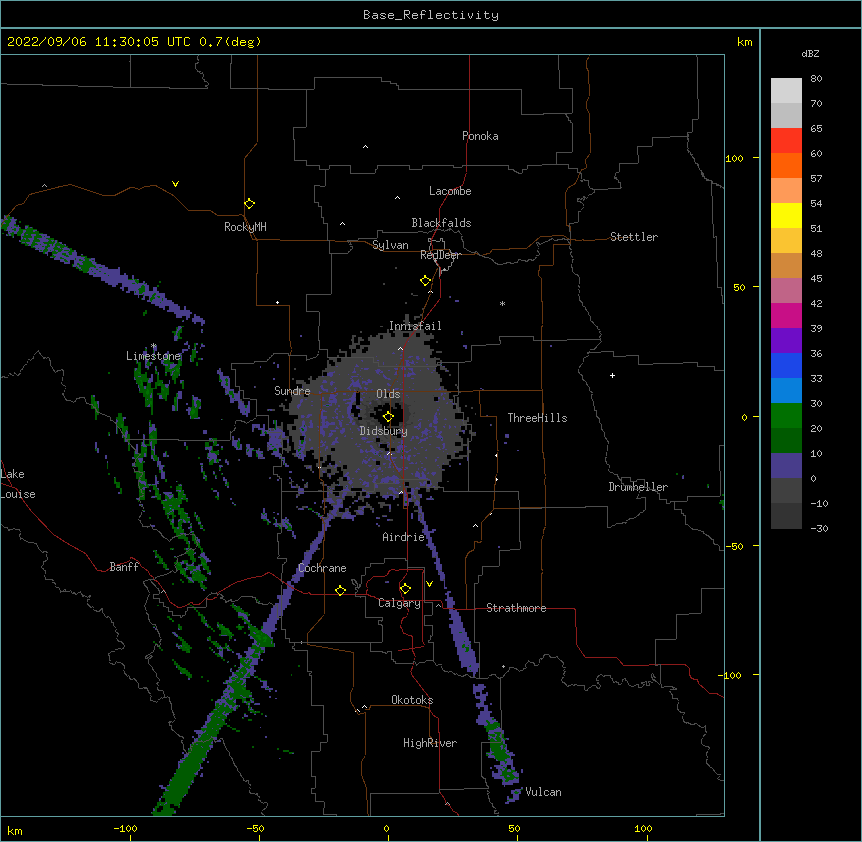Select the bright green 20-30 dBZ legend swatch

tap(786, 416)
